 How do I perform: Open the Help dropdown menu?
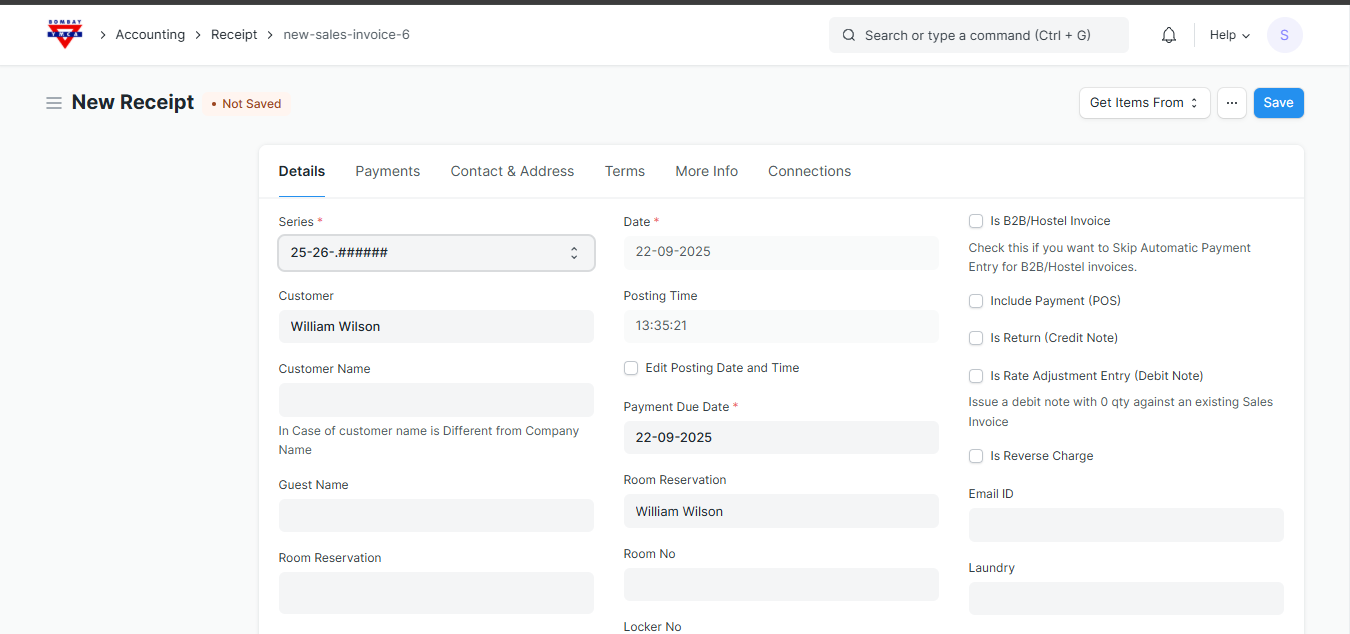(1229, 35)
